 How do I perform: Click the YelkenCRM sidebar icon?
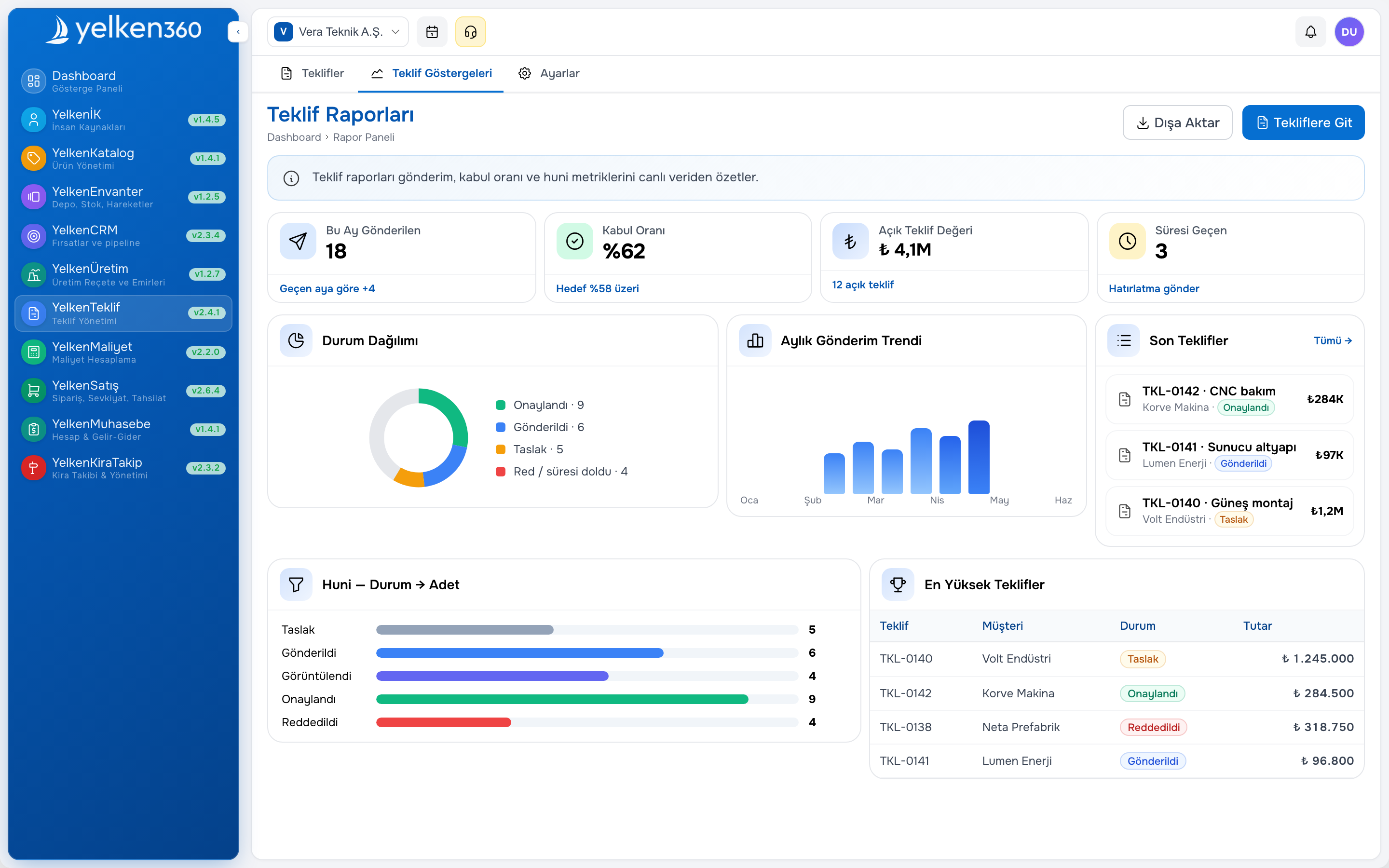[33, 236]
